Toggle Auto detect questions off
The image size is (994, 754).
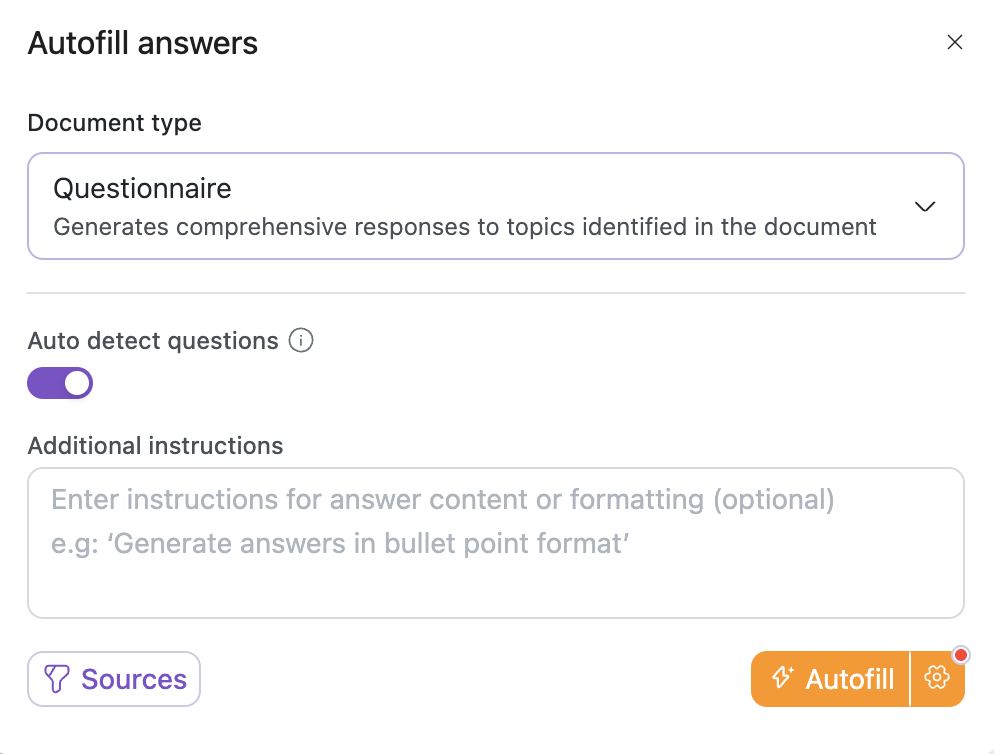point(60,383)
